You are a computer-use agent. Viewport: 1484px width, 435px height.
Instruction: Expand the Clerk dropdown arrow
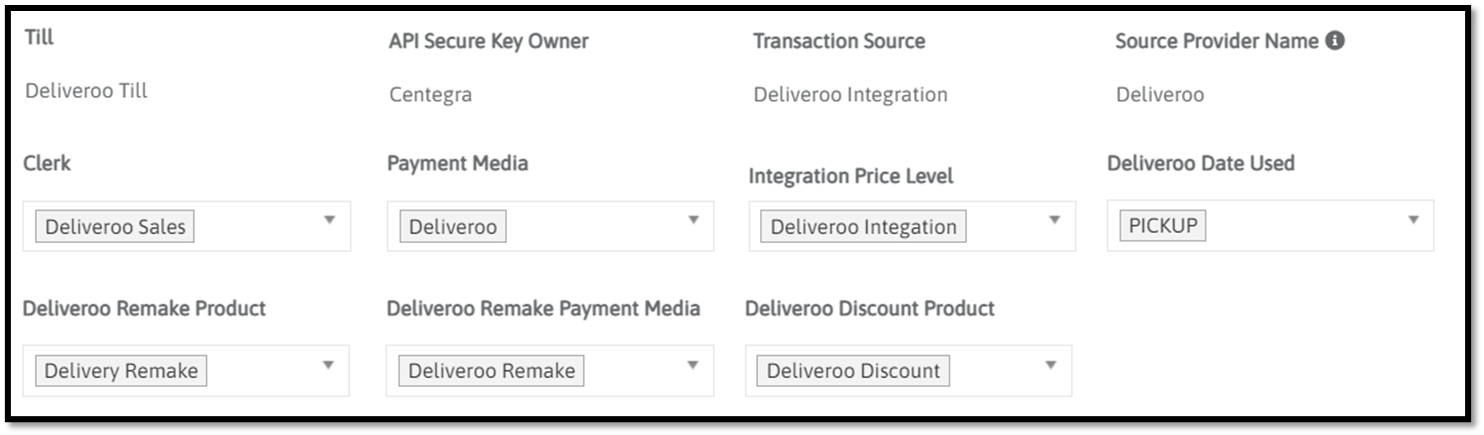coord(330,220)
